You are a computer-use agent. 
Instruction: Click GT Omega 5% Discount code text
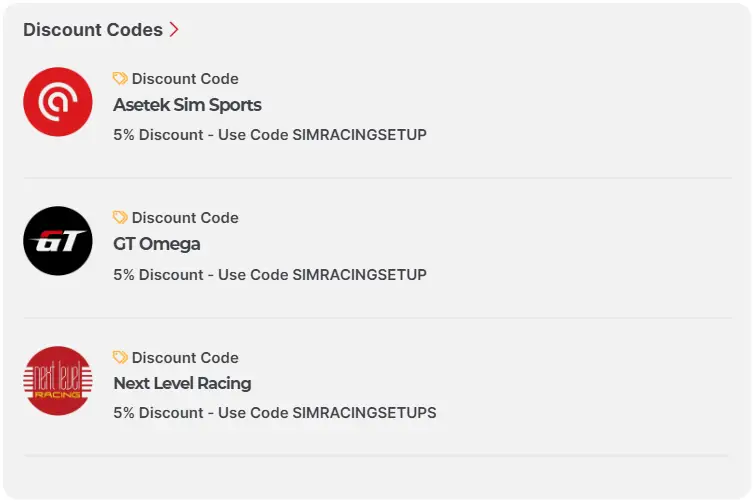click(270, 275)
